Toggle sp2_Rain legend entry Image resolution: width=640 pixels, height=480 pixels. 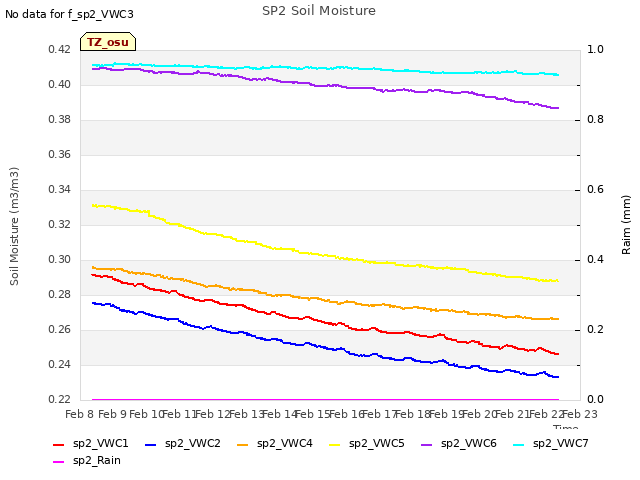click(87, 460)
